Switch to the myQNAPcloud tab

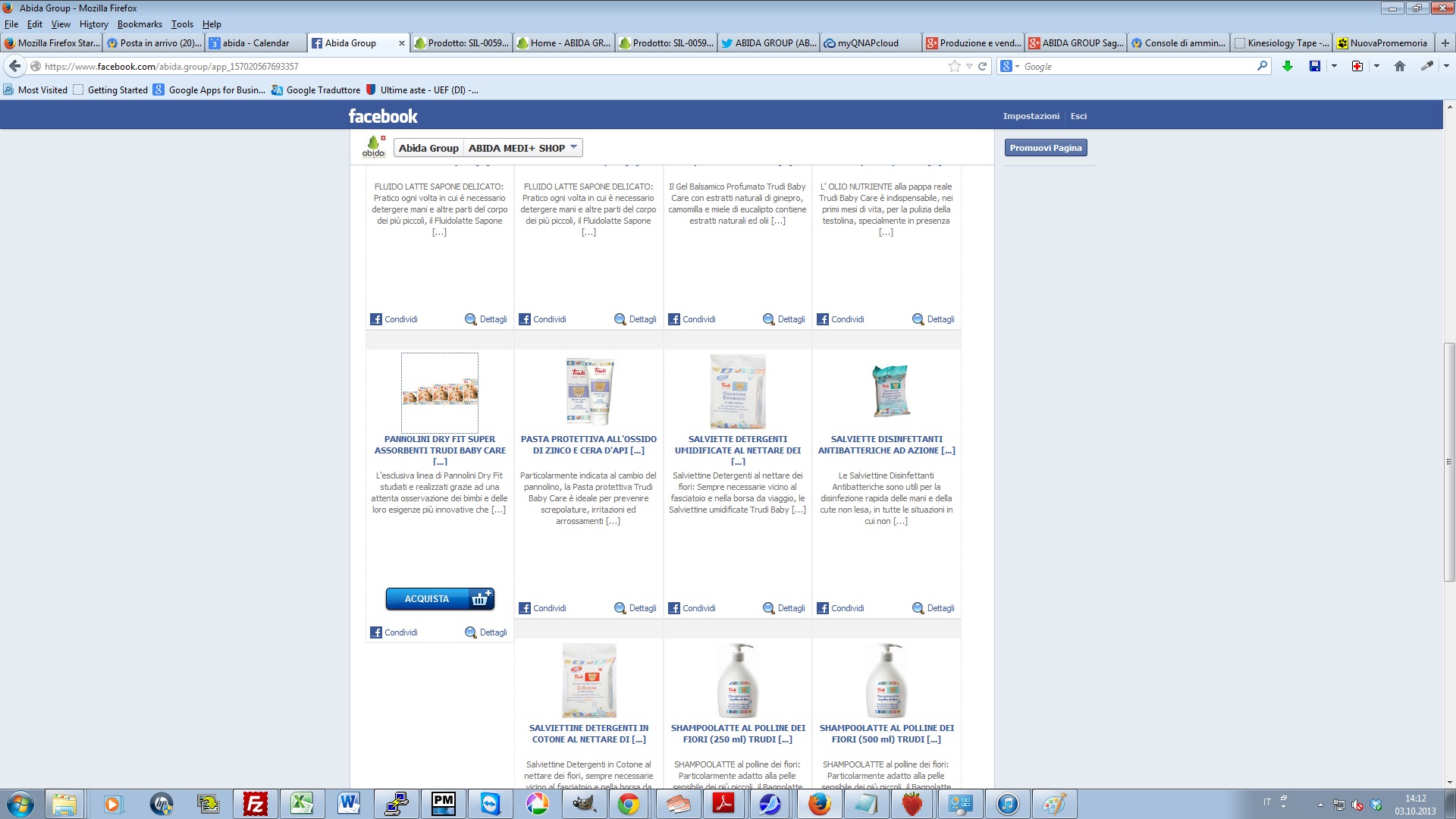(x=871, y=43)
